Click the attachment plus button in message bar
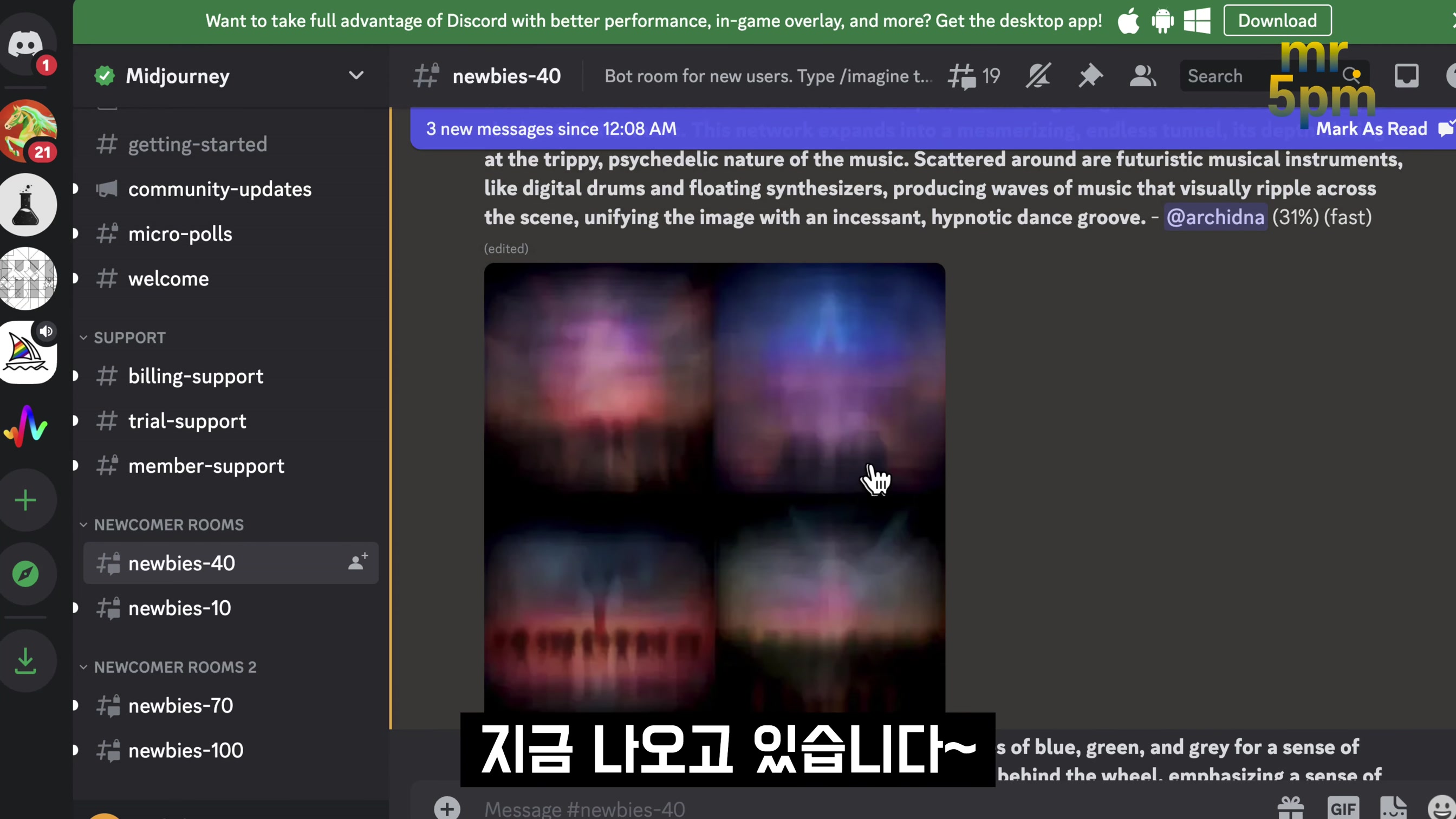The height and width of the screenshot is (819, 1456). (x=446, y=808)
